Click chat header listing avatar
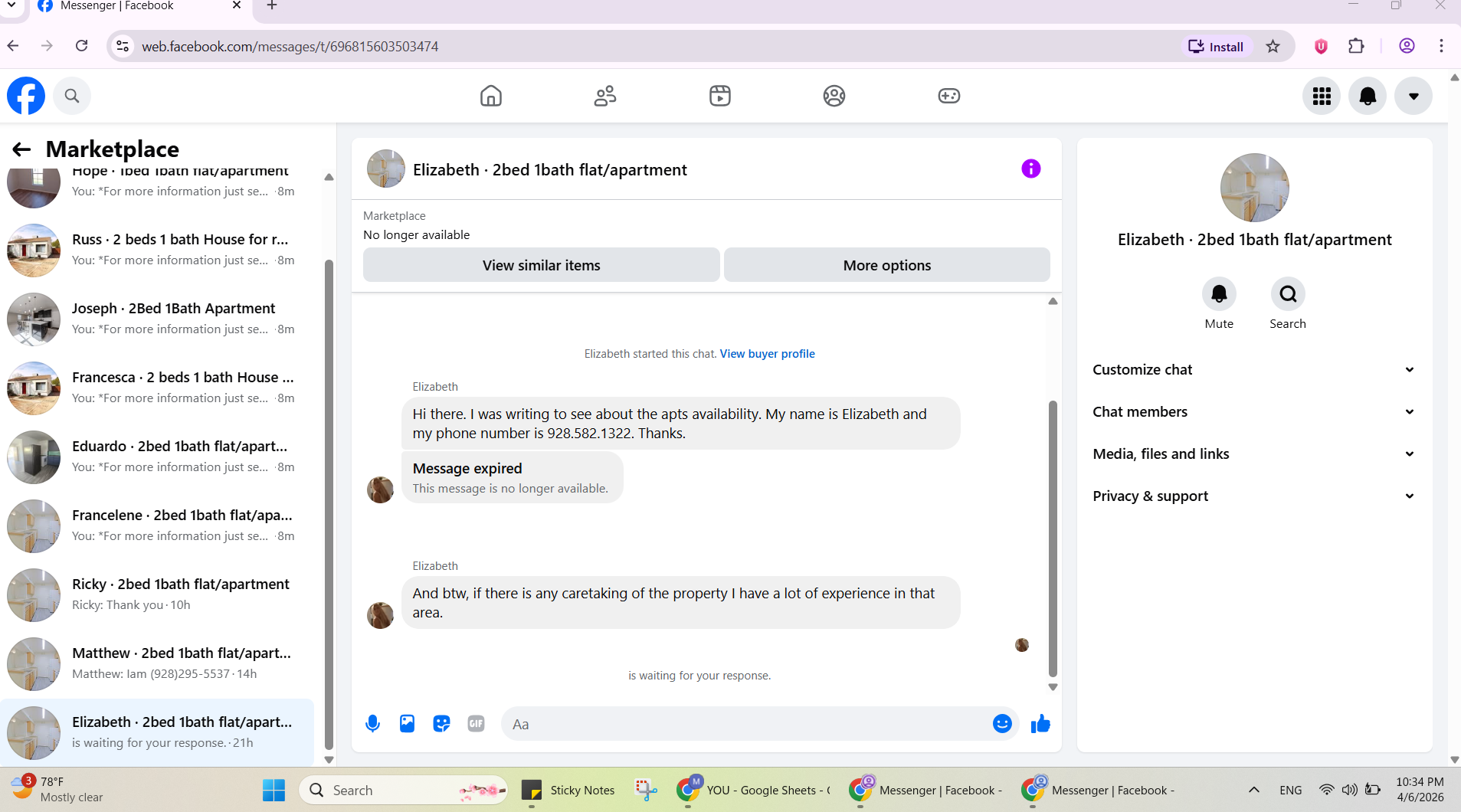 386,169
